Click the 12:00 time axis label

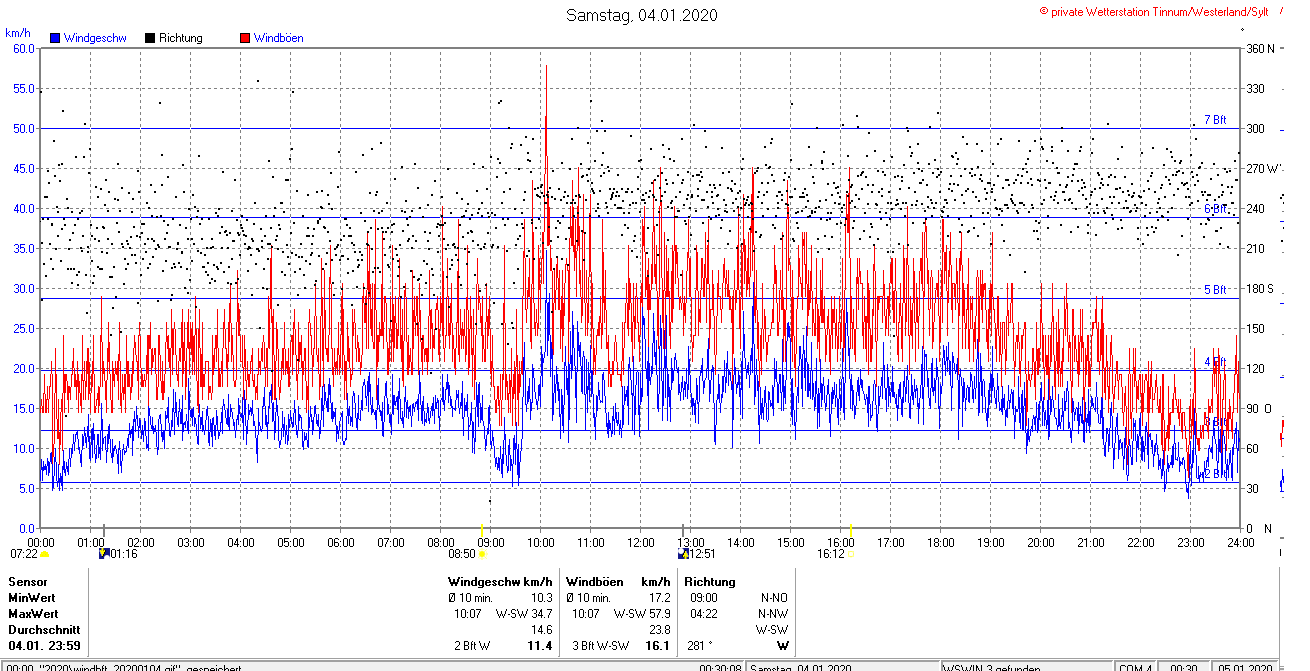[641, 543]
